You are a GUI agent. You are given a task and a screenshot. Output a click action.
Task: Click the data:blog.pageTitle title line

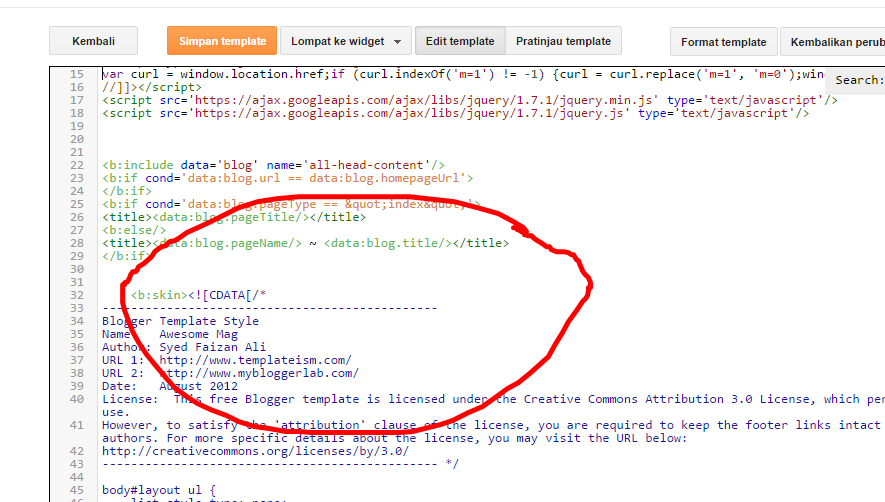pos(234,217)
